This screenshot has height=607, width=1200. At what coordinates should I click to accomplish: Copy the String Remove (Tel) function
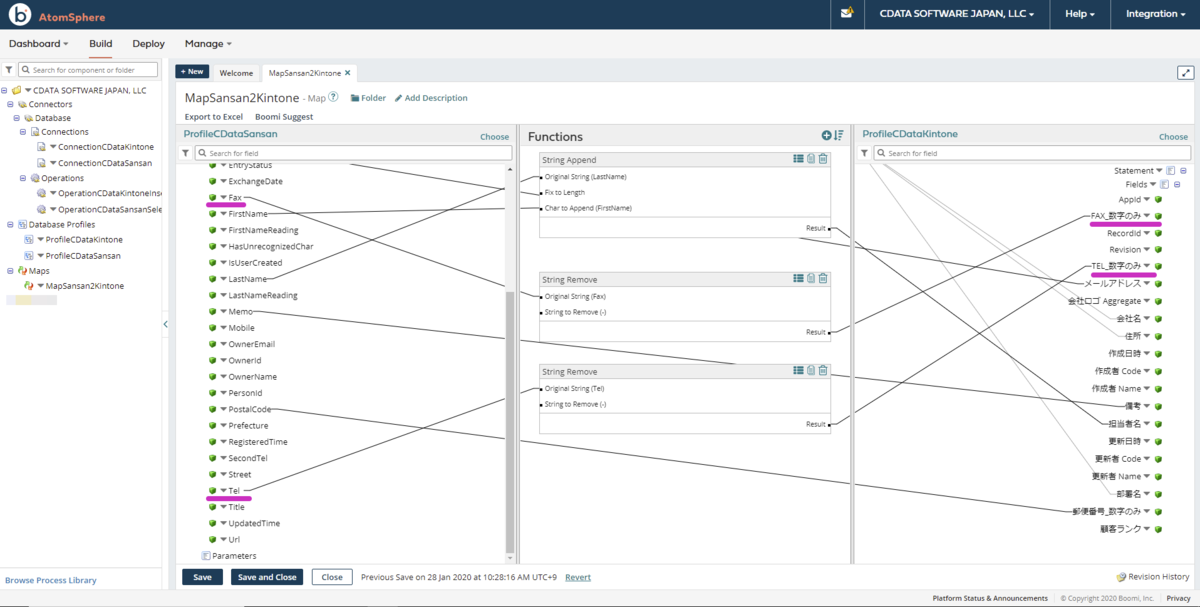(811, 370)
